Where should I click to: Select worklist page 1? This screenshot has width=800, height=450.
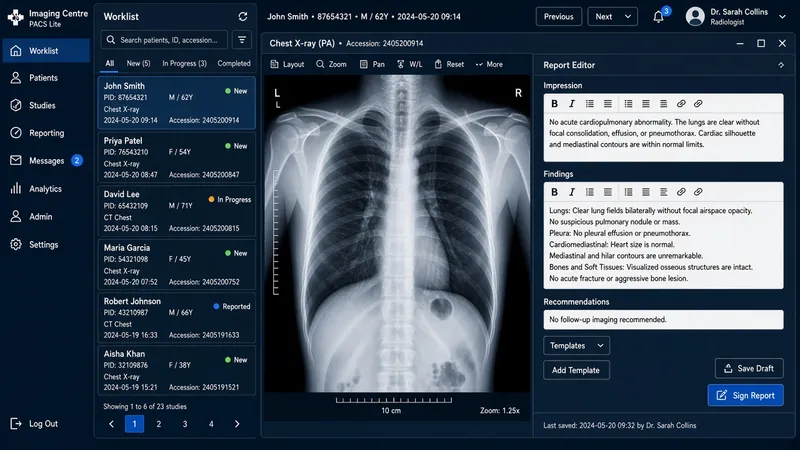click(134, 424)
